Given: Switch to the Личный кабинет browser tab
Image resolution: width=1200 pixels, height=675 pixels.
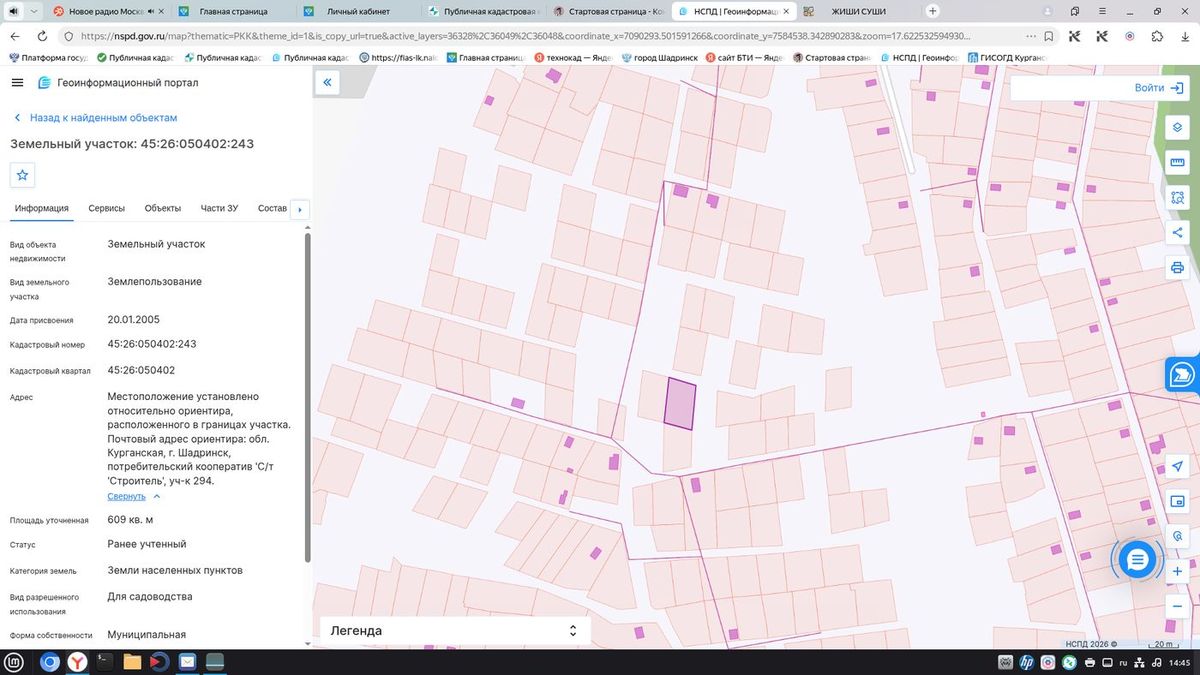Looking at the screenshot, I should pos(358,11).
